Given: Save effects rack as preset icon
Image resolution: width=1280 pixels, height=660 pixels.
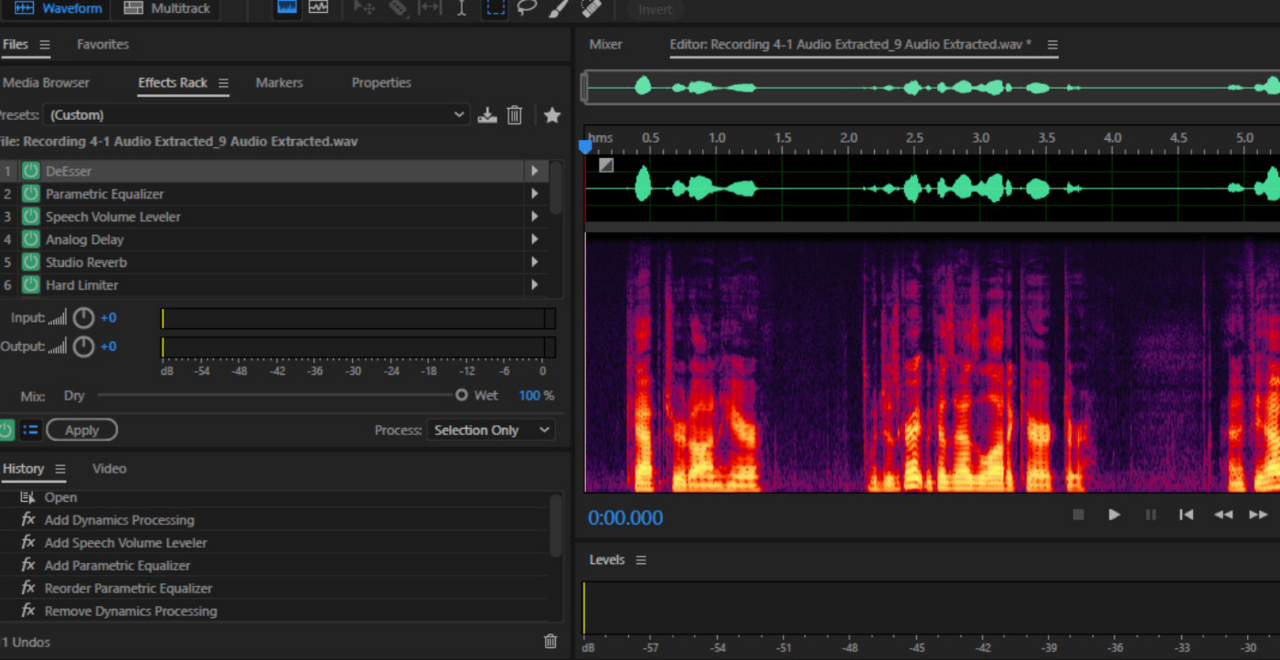Looking at the screenshot, I should click(x=487, y=115).
